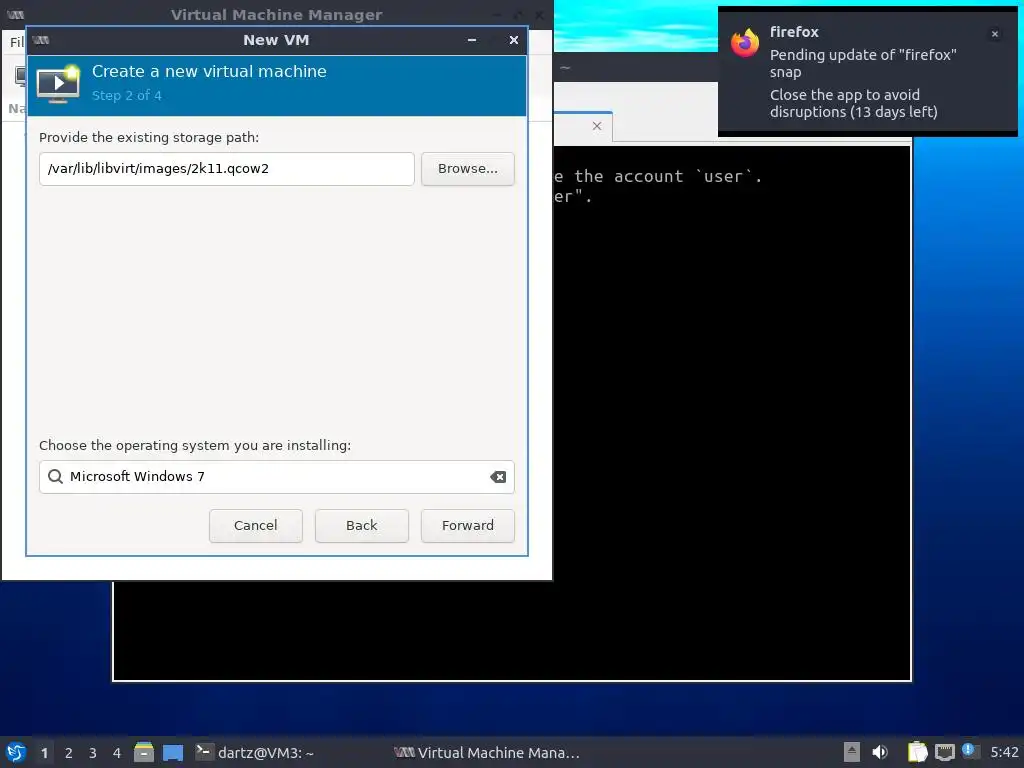Focus the existing storage path field
Viewport: 1024px width, 768px height.
click(227, 169)
